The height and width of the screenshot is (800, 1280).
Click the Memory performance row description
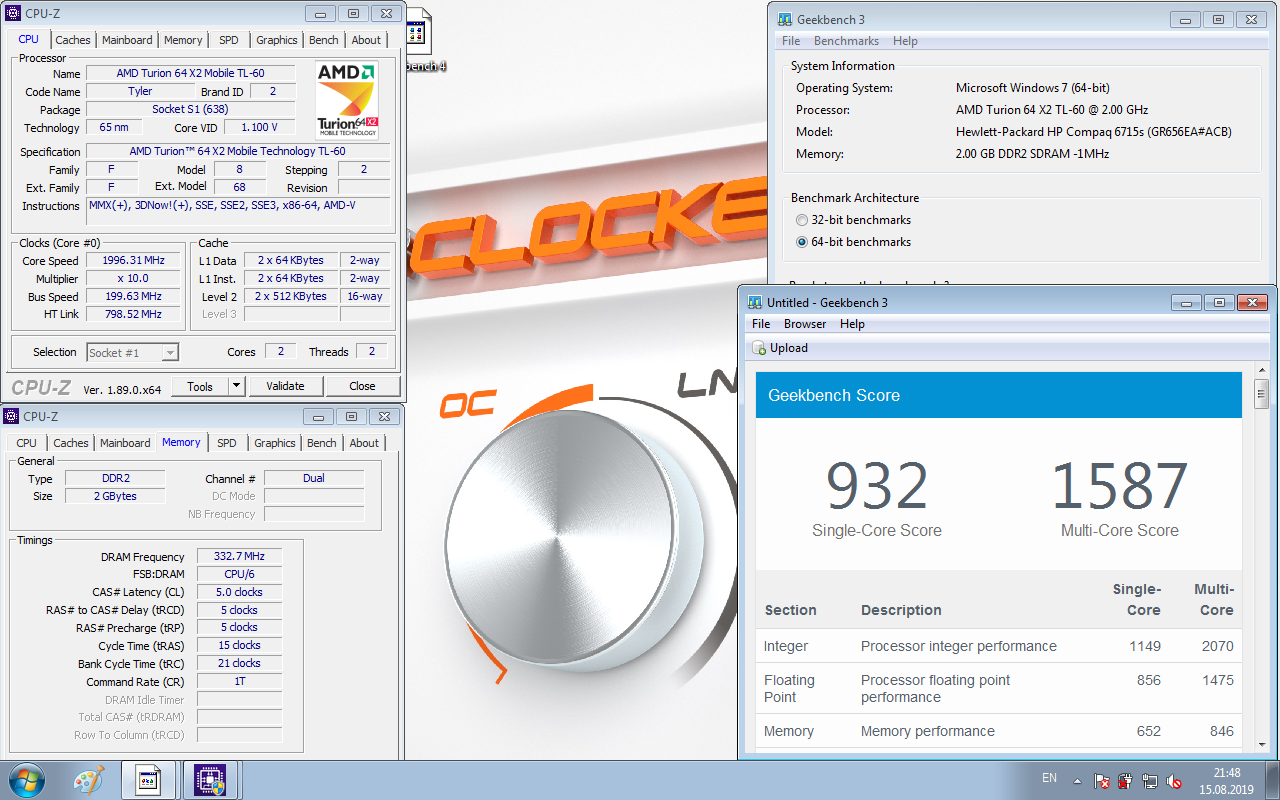tap(927, 731)
